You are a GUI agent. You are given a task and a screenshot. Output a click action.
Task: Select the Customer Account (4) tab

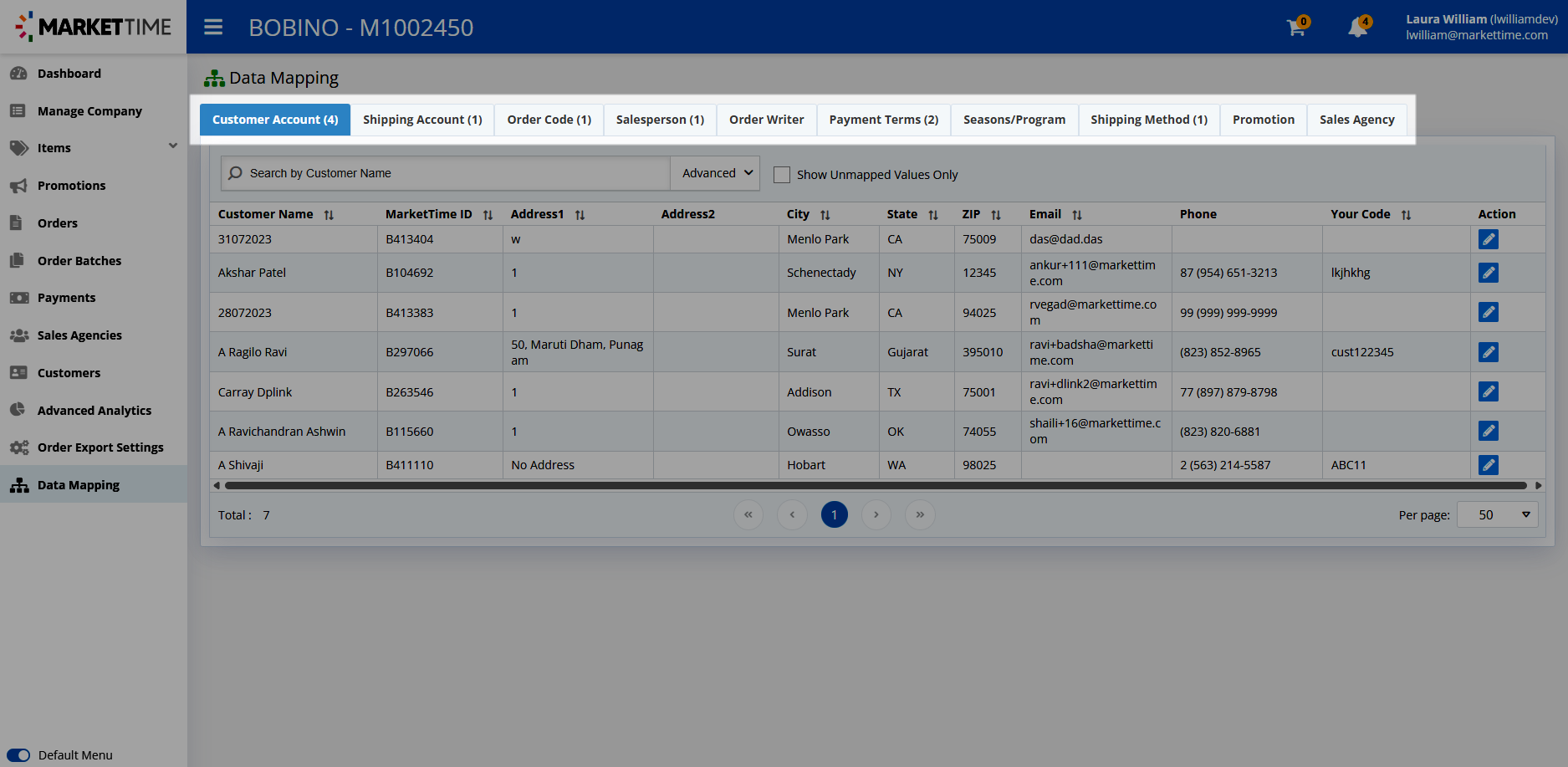click(275, 120)
